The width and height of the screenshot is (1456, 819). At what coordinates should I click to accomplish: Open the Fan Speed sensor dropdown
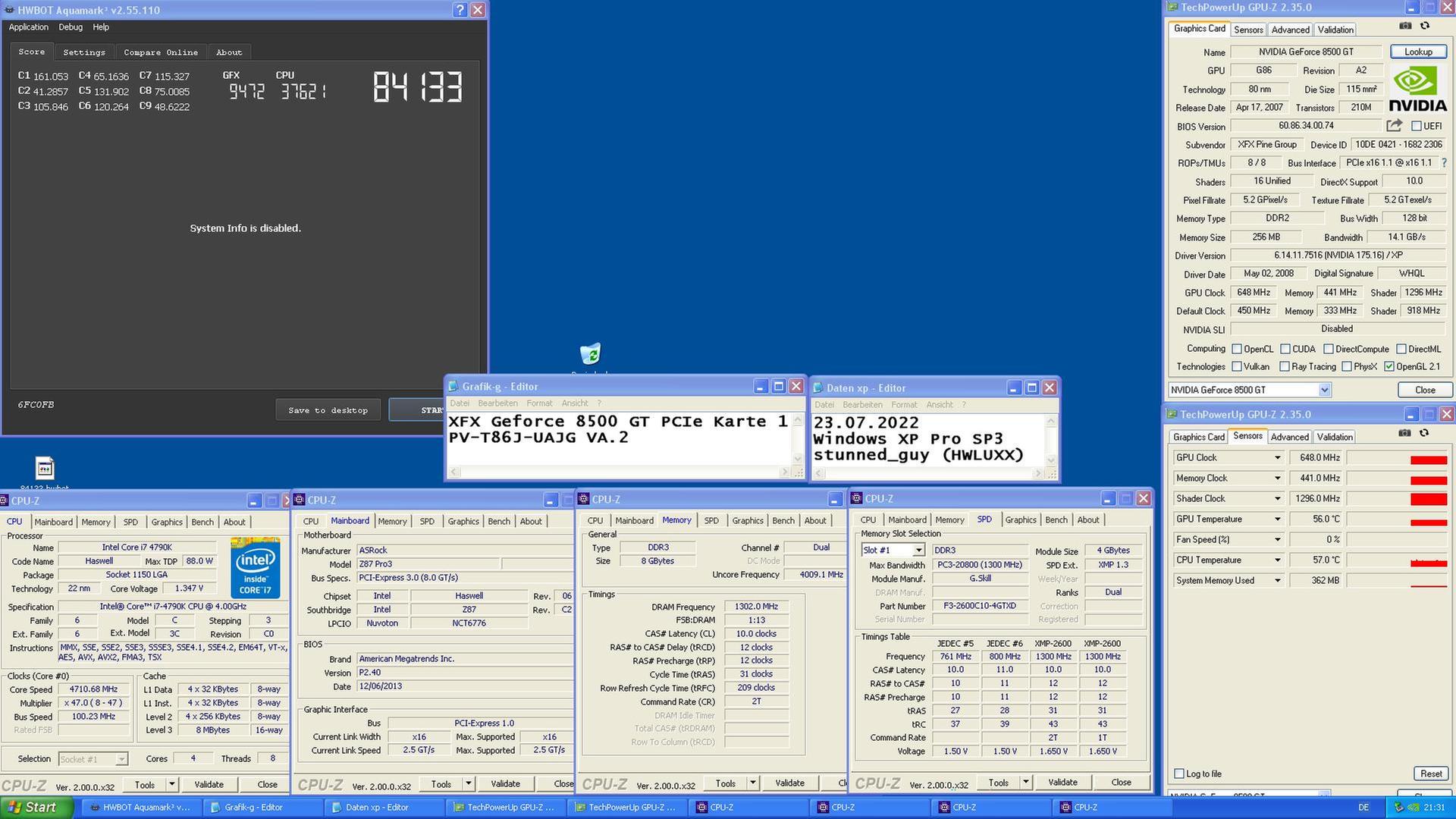(x=1277, y=540)
